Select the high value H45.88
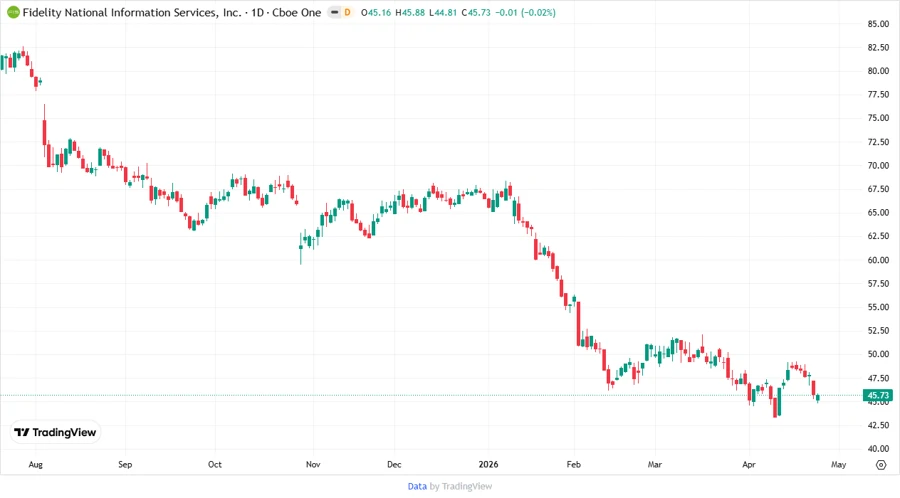900x498 pixels. click(410, 12)
